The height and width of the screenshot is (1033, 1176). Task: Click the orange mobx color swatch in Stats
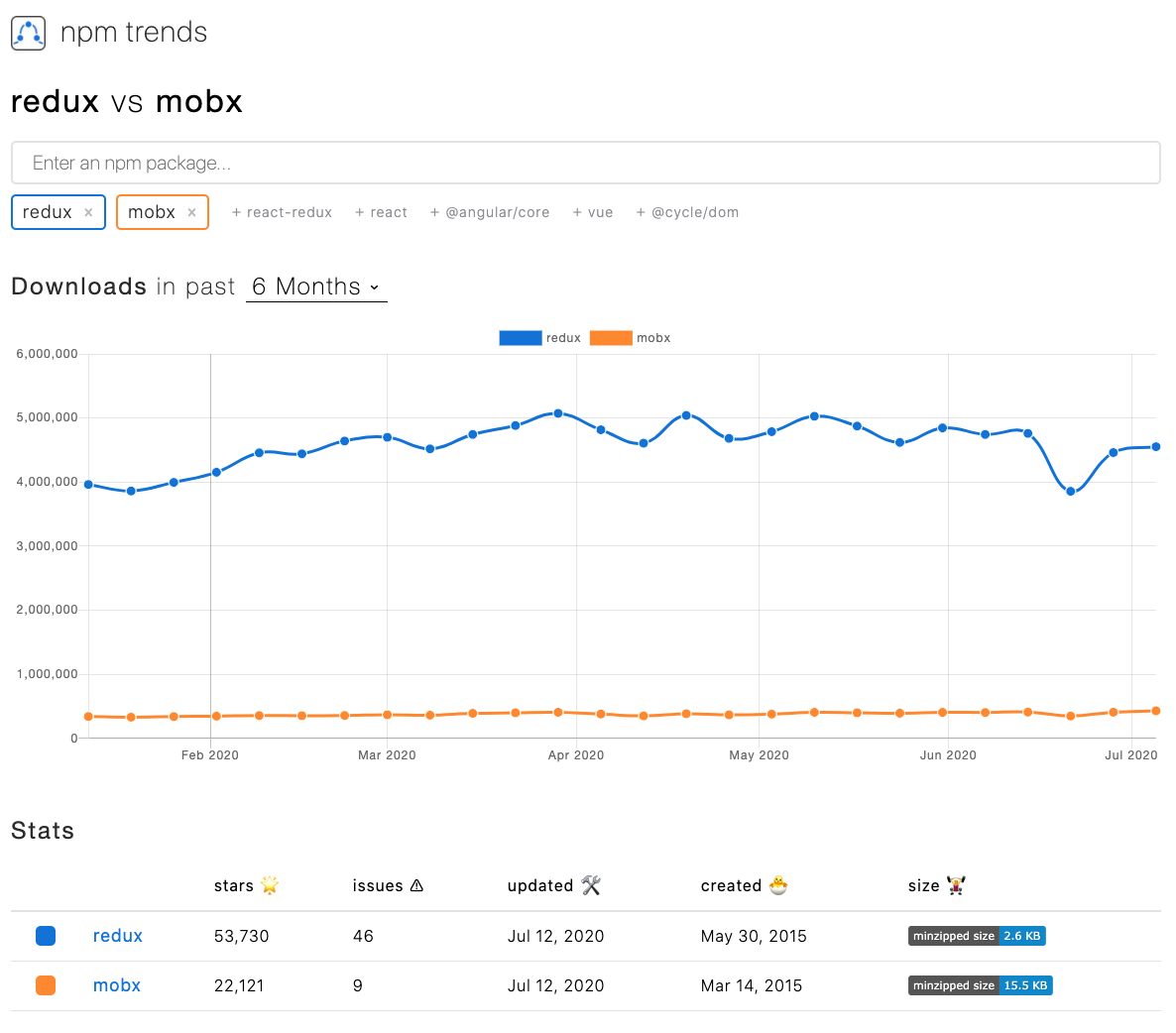(x=46, y=985)
